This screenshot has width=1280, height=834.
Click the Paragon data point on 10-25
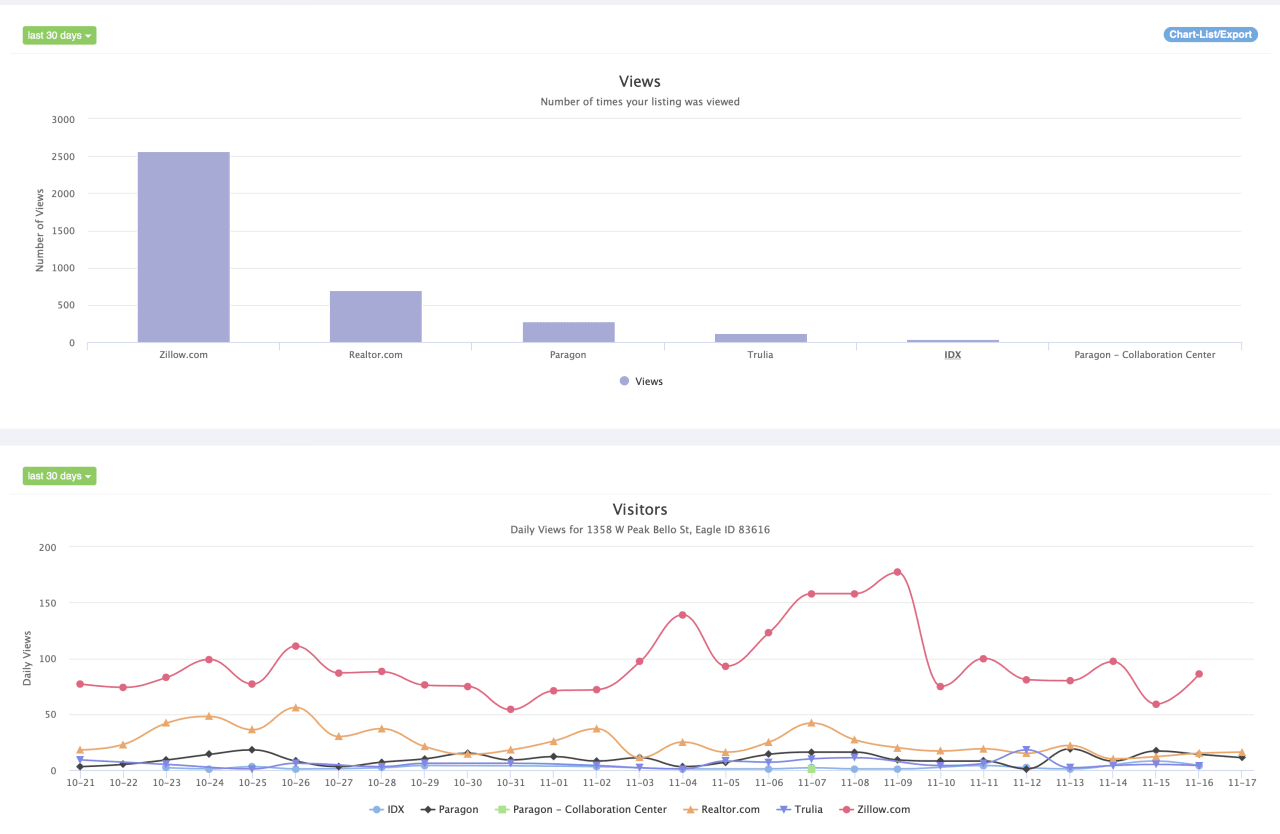click(252, 749)
